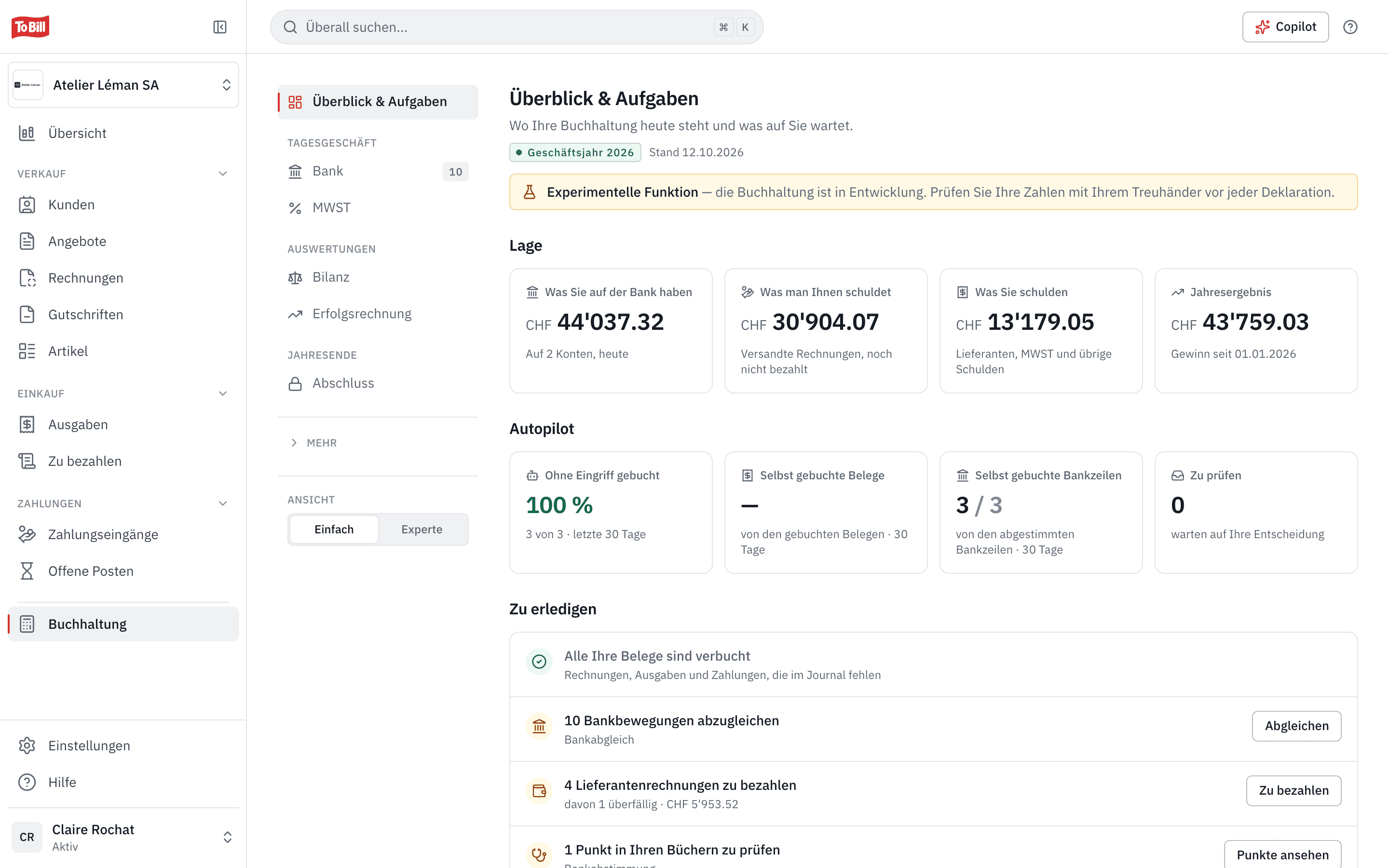This screenshot has height=868, width=1389.
Task: Click the Abschluss lock icon
Action: click(295, 383)
